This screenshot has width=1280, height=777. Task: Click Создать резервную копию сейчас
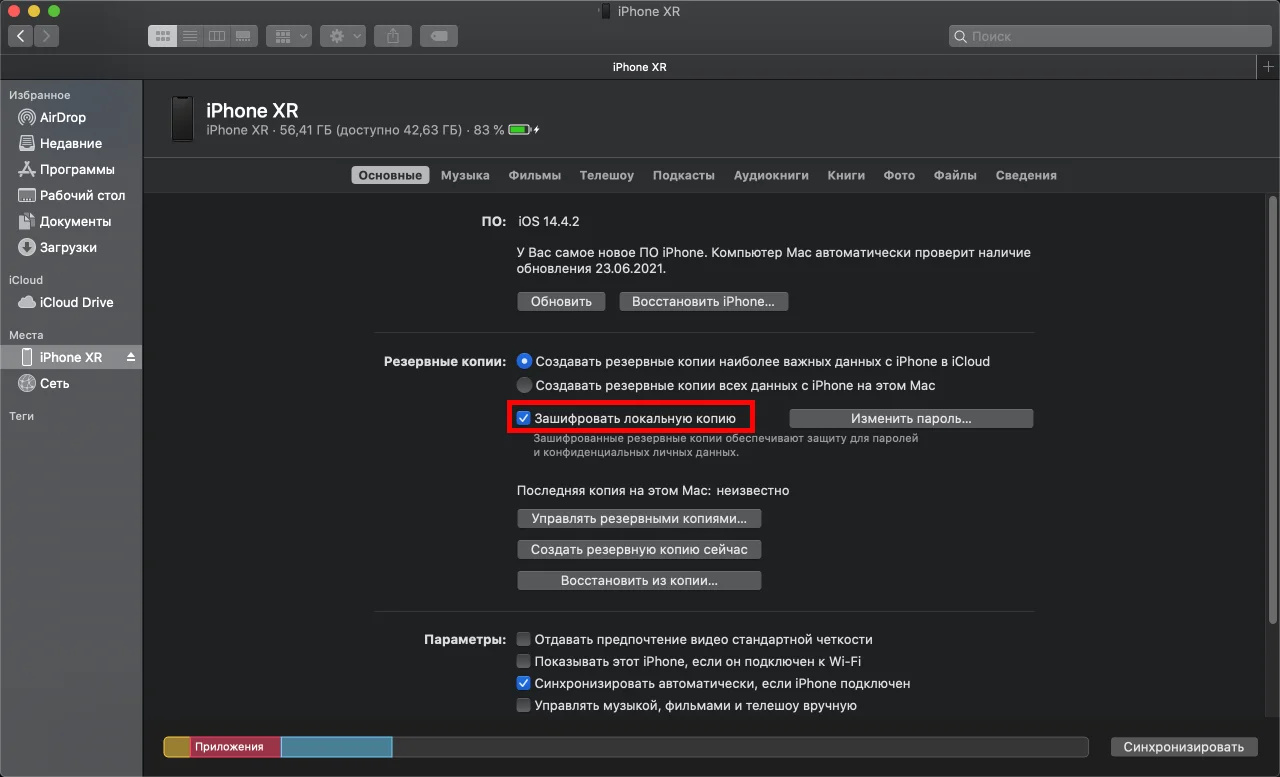pyautogui.click(x=639, y=549)
